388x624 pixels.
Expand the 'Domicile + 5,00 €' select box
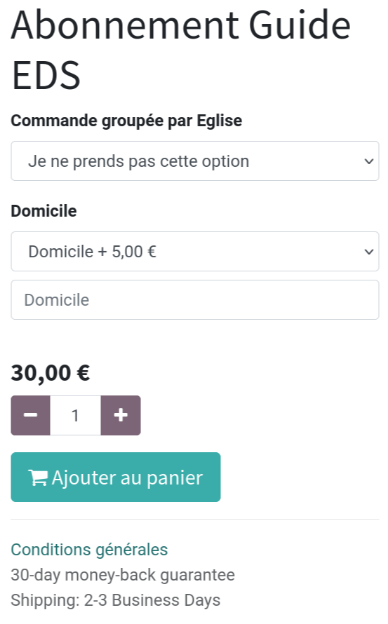tap(195, 252)
